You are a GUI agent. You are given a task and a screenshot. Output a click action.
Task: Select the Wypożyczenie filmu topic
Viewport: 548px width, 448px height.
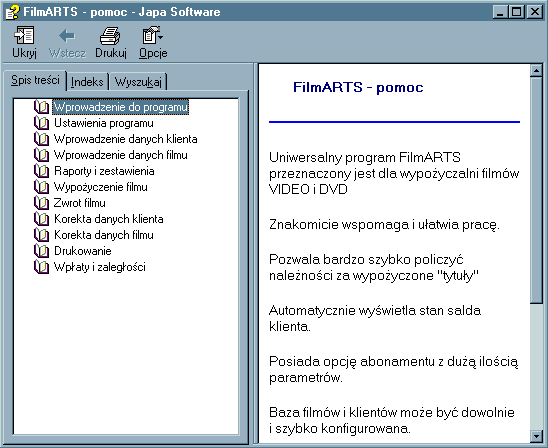click(101, 187)
